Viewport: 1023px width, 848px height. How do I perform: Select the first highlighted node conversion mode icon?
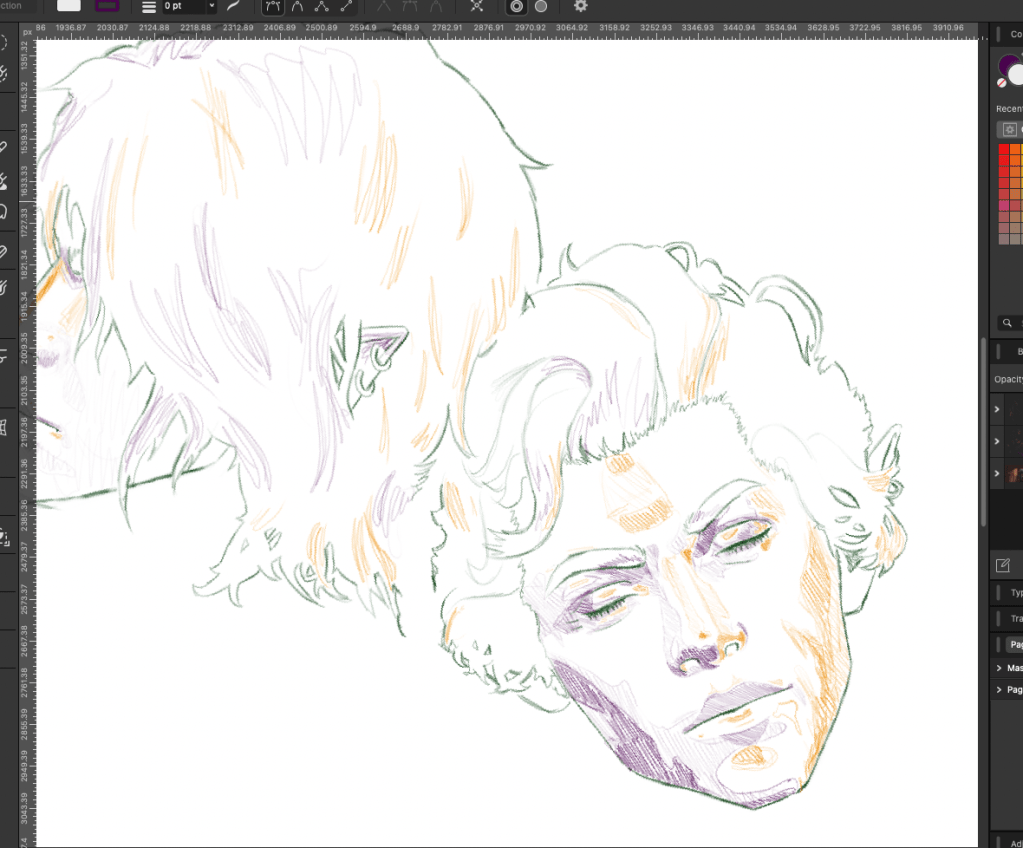(273, 6)
